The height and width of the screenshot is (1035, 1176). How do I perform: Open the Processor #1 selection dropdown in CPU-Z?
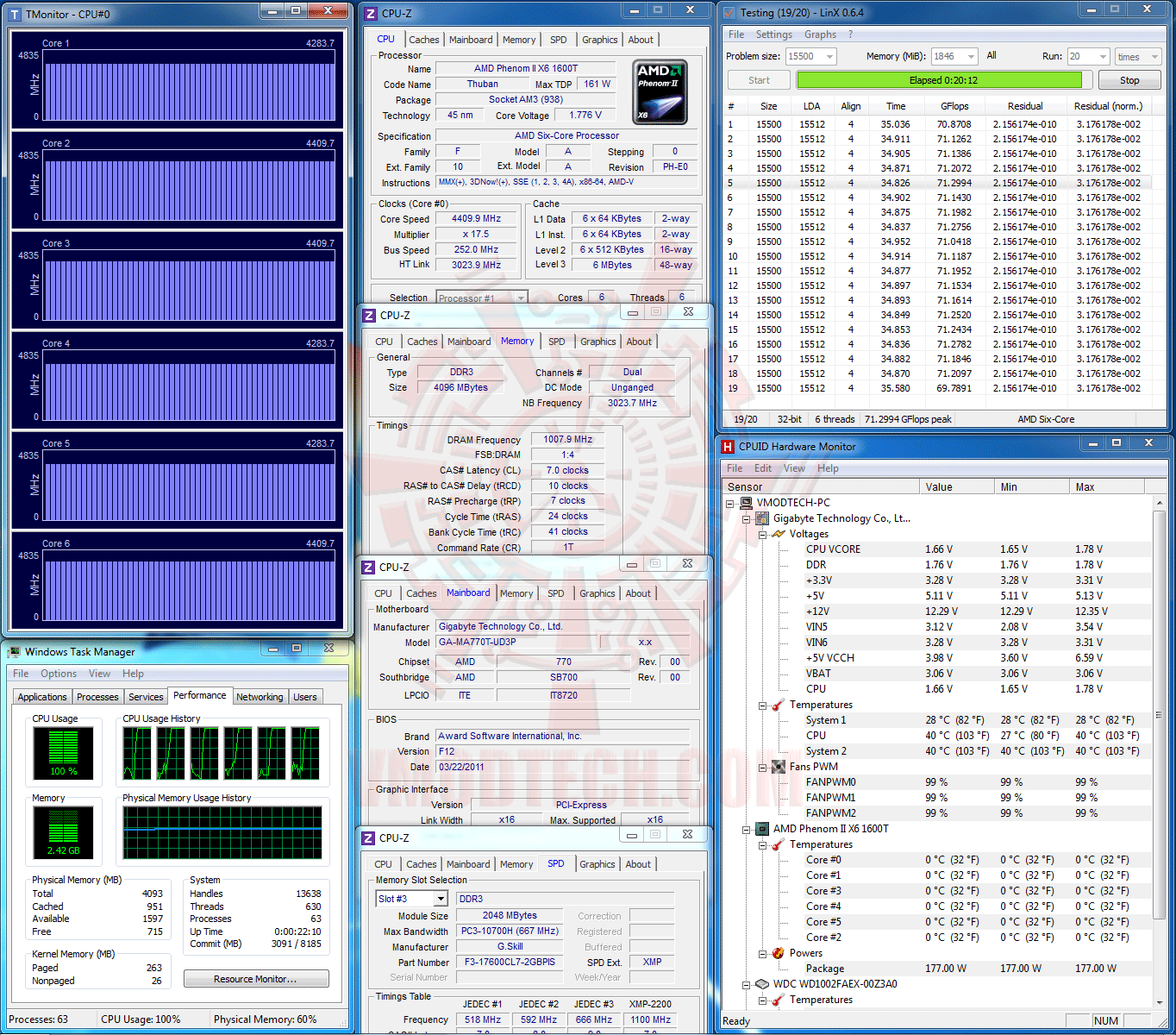(x=521, y=298)
